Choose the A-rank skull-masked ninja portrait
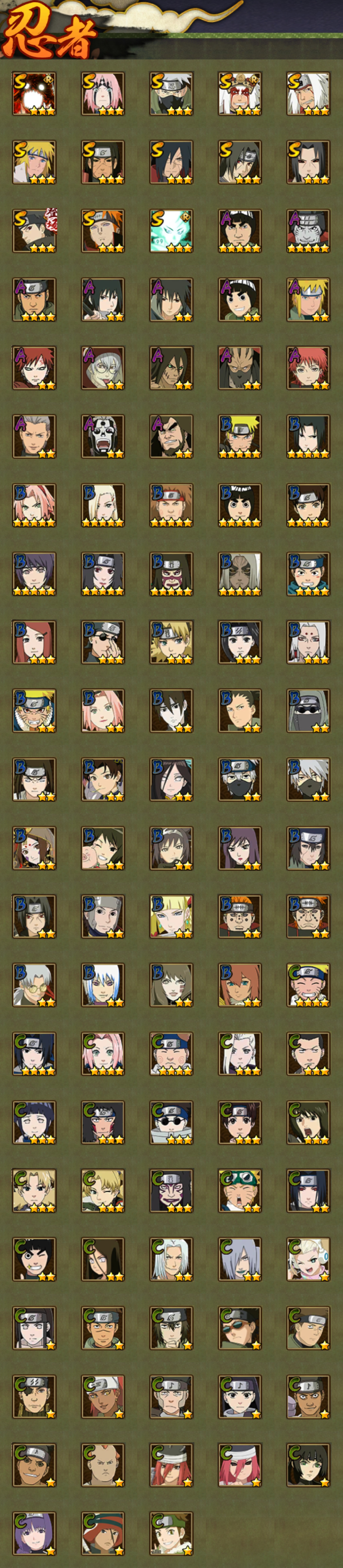This screenshot has width=343, height=1568. 103,436
